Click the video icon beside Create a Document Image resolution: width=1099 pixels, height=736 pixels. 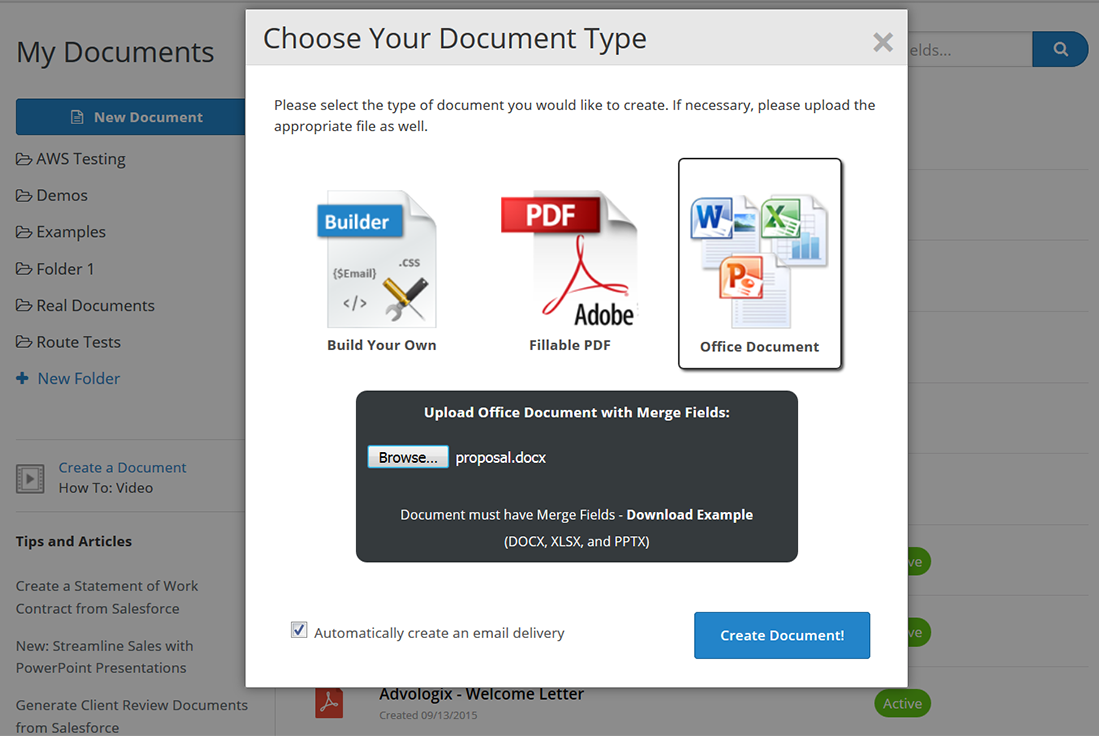tap(30, 478)
